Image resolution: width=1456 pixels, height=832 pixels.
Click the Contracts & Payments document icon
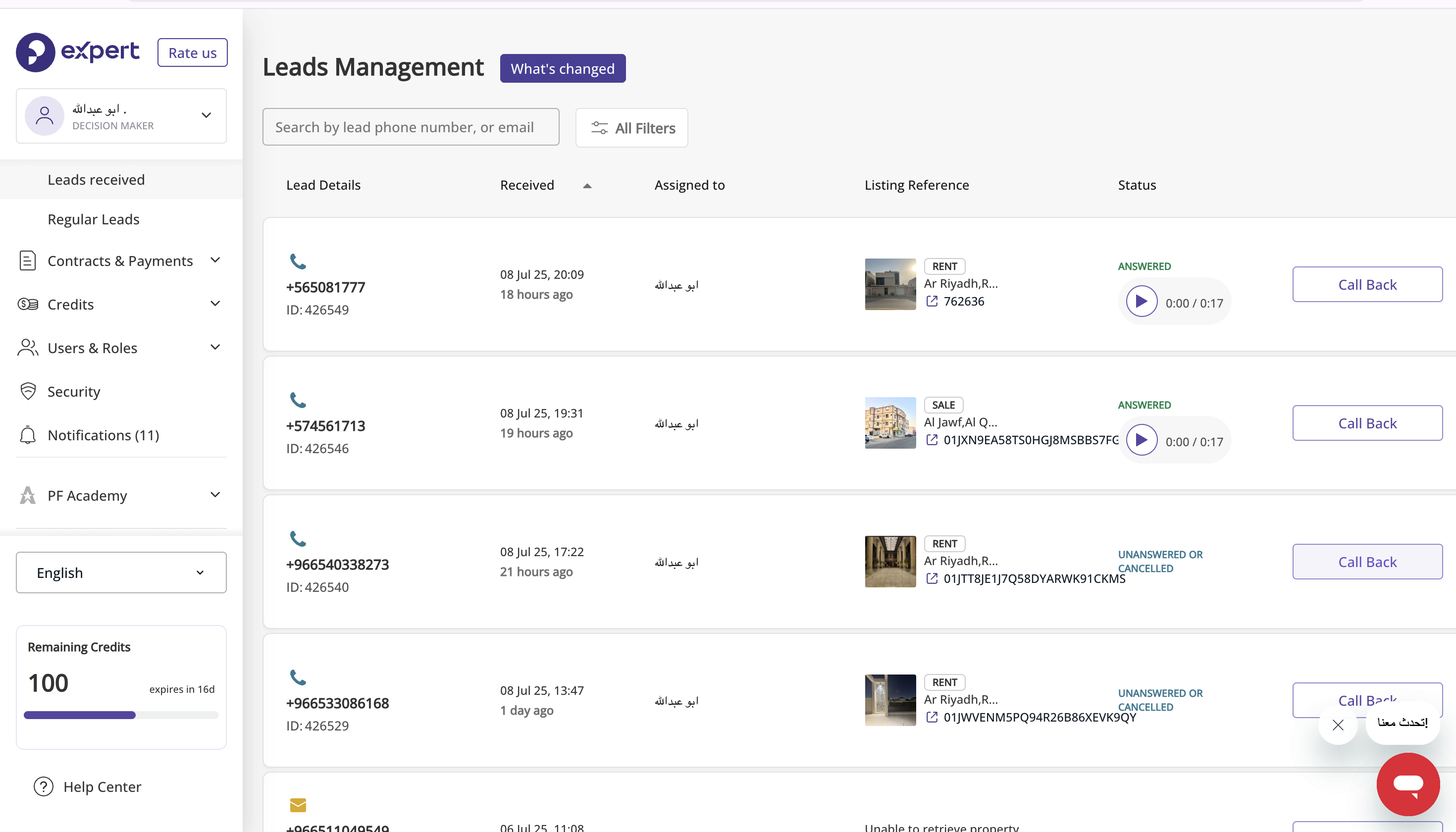pyautogui.click(x=27, y=260)
